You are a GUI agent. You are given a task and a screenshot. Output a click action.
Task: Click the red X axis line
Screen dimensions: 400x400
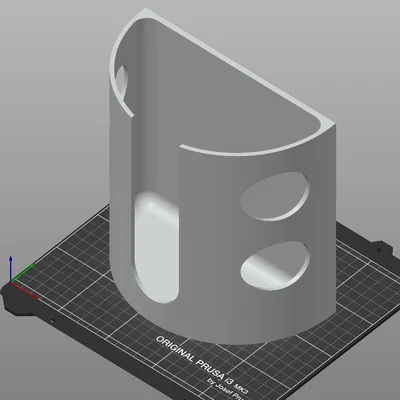(x=24, y=290)
